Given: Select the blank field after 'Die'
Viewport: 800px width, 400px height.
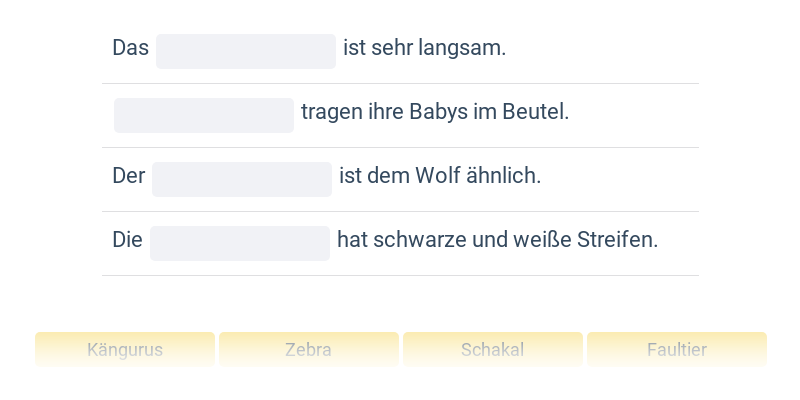Looking at the screenshot, I should point(240,243).
